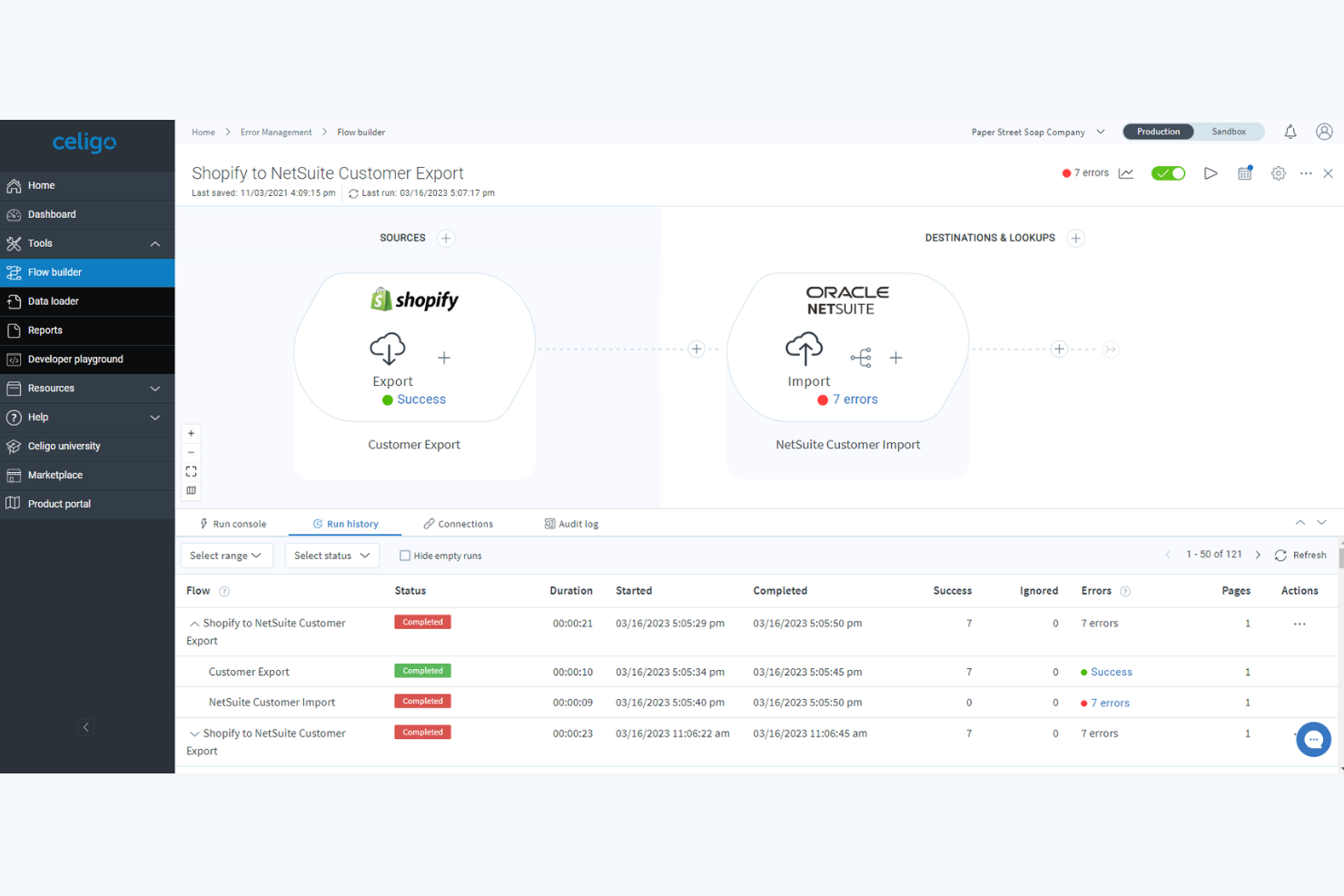Click Success link under Shopify Export
The image size is (1344, 896).
point(421,399)
